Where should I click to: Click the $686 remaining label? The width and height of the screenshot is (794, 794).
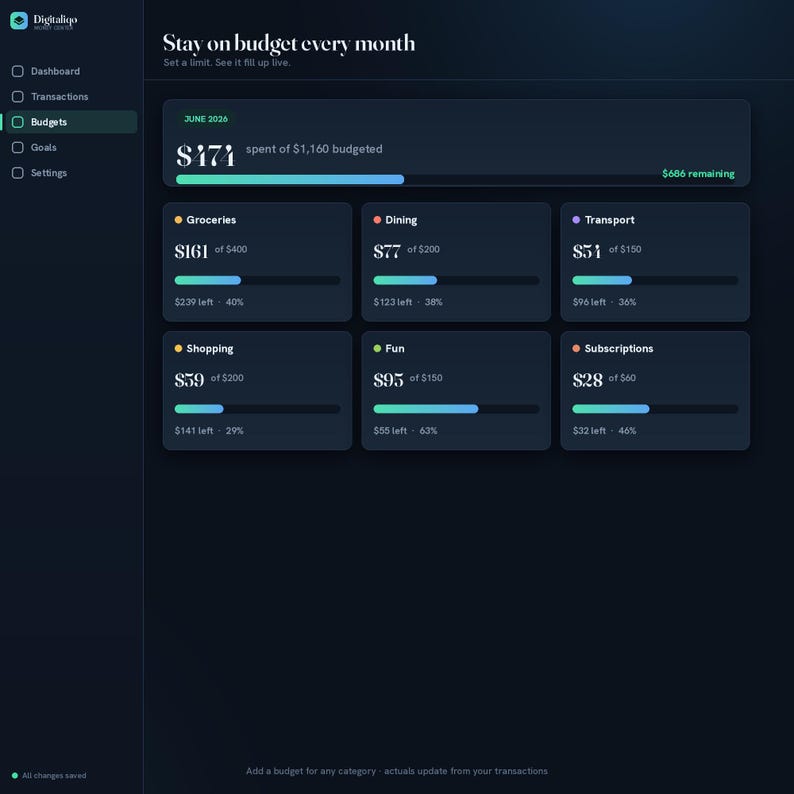click(698, 174)
